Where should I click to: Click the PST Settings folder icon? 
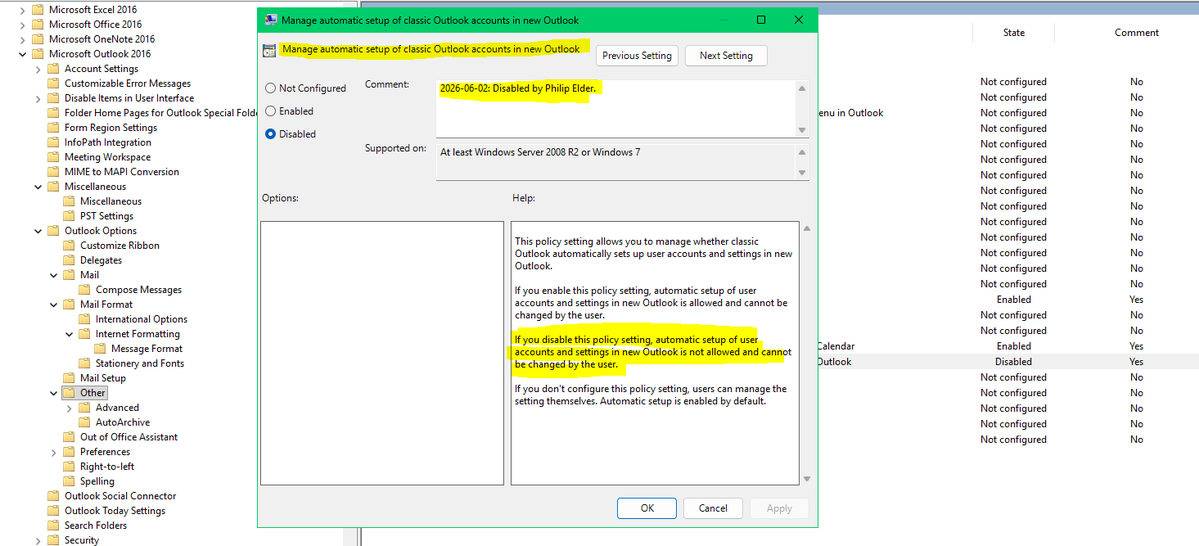point(69,216)
